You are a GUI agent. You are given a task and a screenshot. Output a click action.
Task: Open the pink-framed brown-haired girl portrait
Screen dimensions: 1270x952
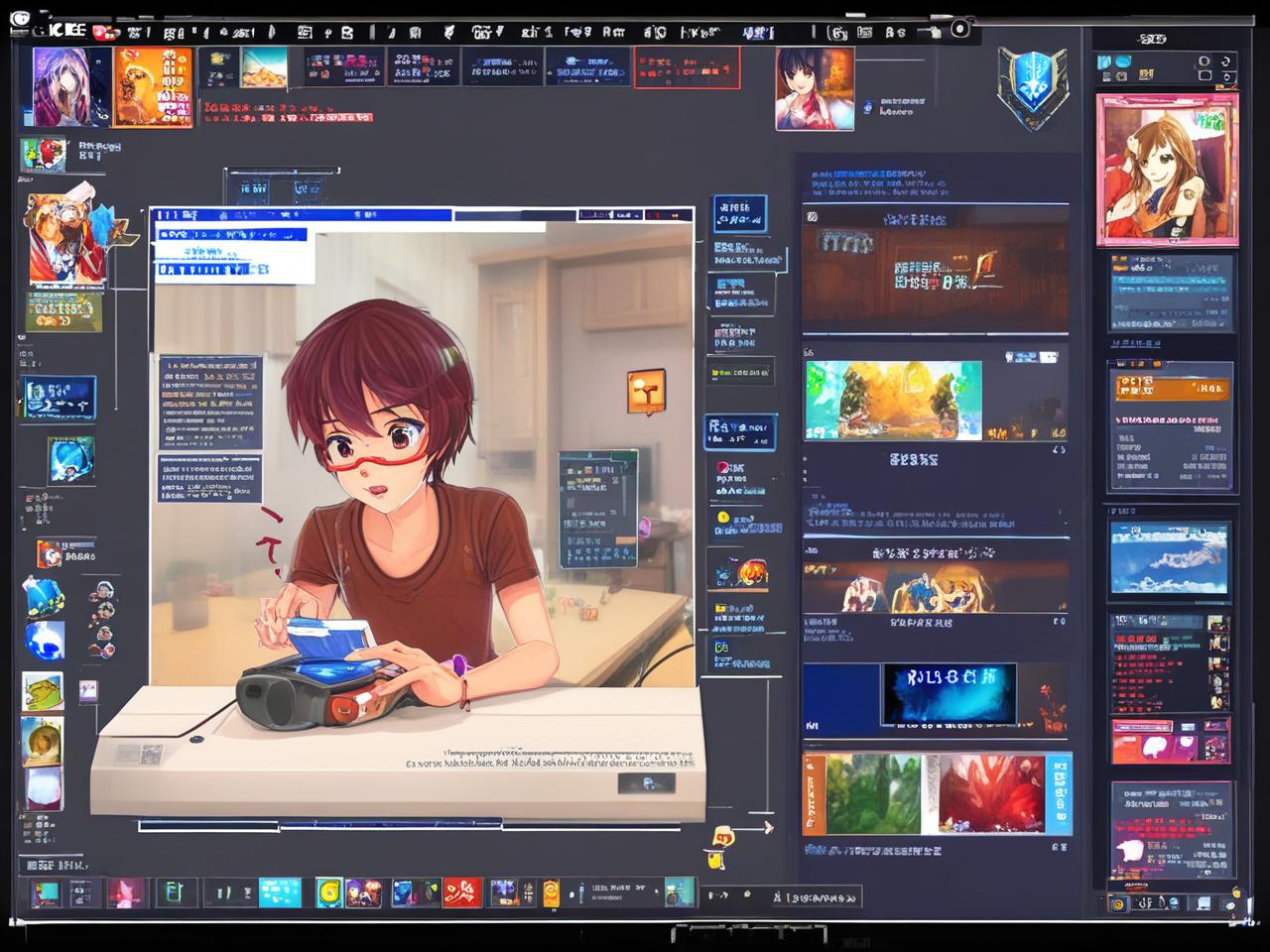click(1168, 171)
